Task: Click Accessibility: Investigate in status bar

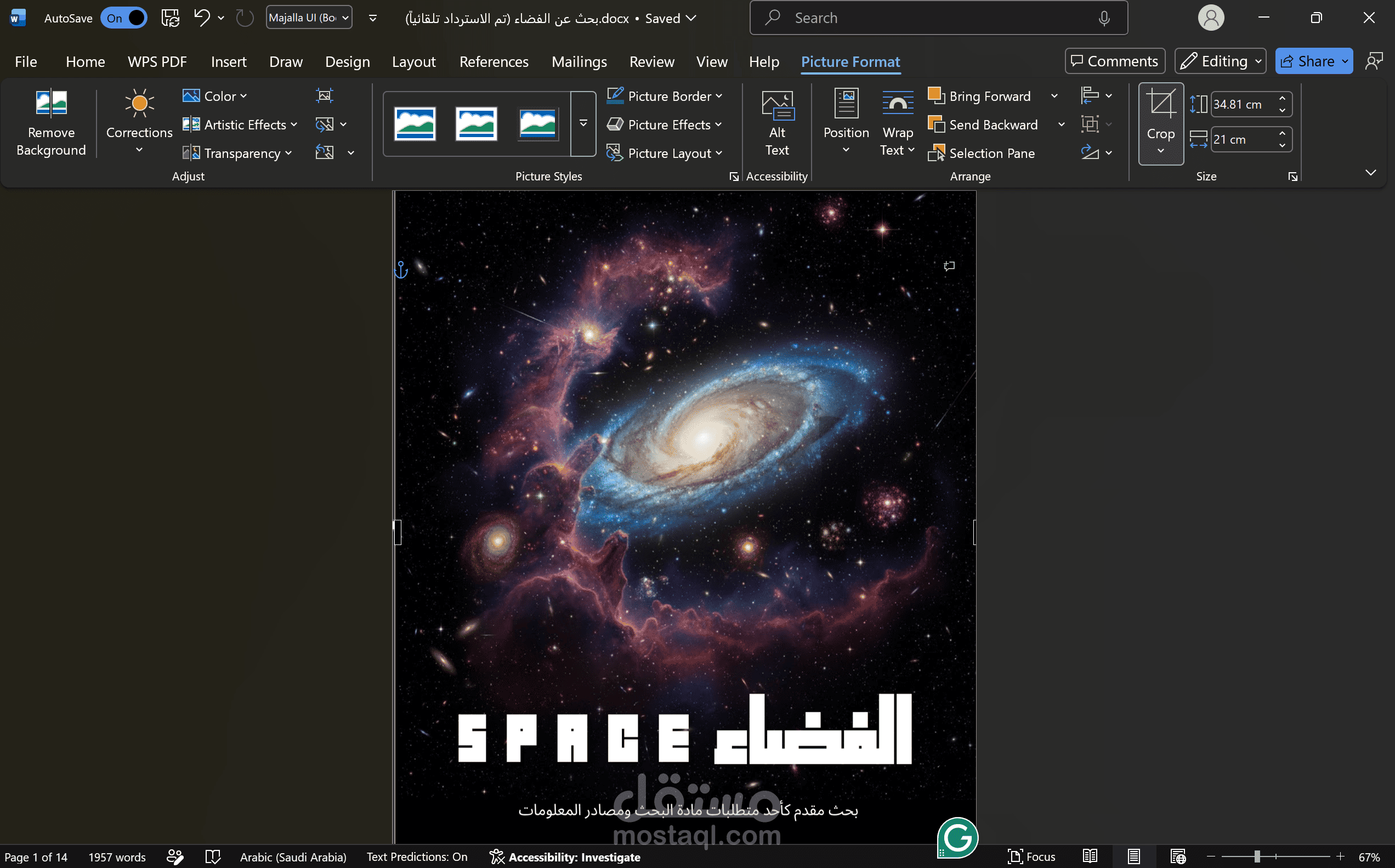Action: tap(565, 856)
